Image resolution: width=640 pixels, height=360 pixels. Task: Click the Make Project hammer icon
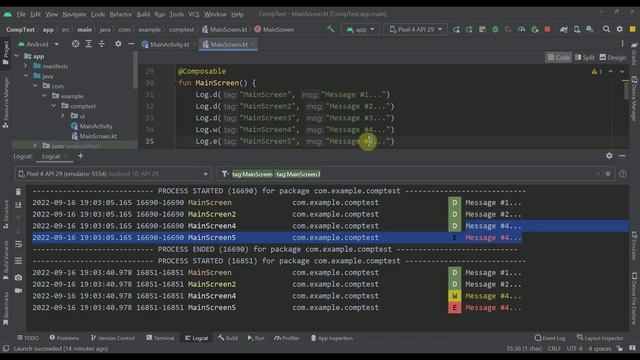pyautogui.click(x=330, y=29)
